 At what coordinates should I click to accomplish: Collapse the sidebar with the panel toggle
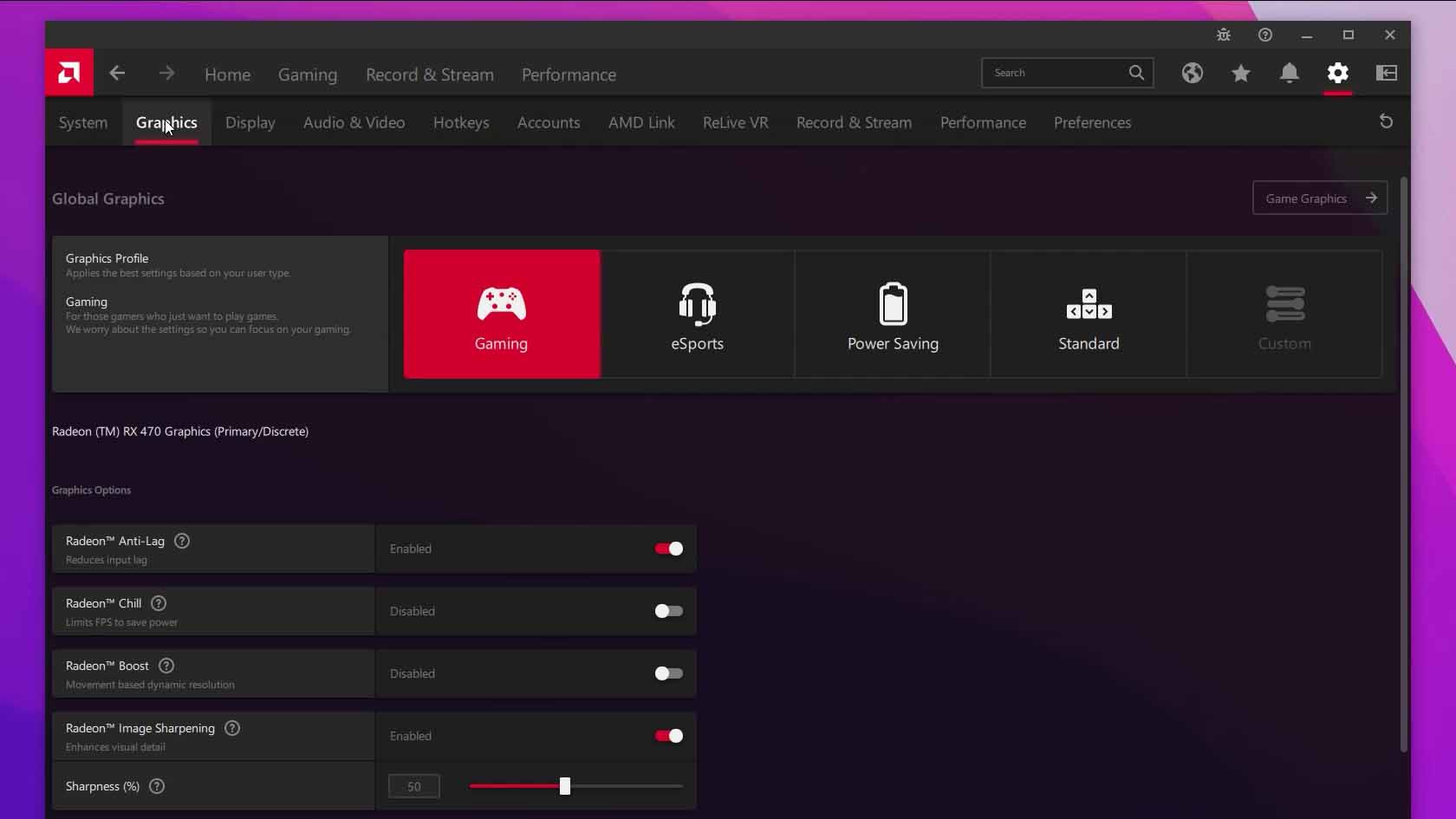coord(1386,73)
